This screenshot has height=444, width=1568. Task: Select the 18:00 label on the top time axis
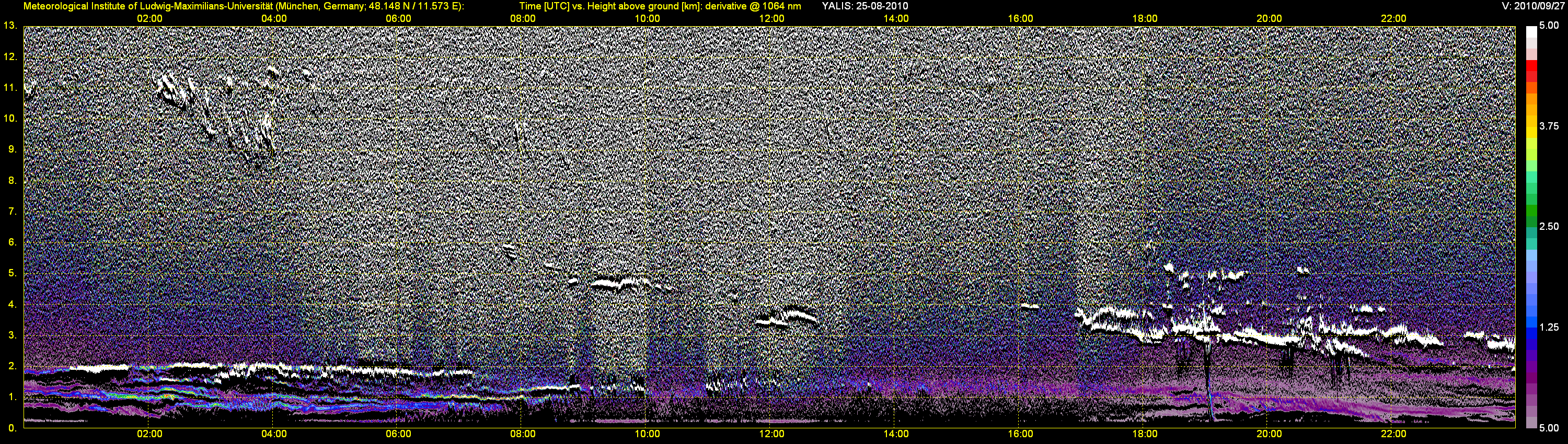1145,19
